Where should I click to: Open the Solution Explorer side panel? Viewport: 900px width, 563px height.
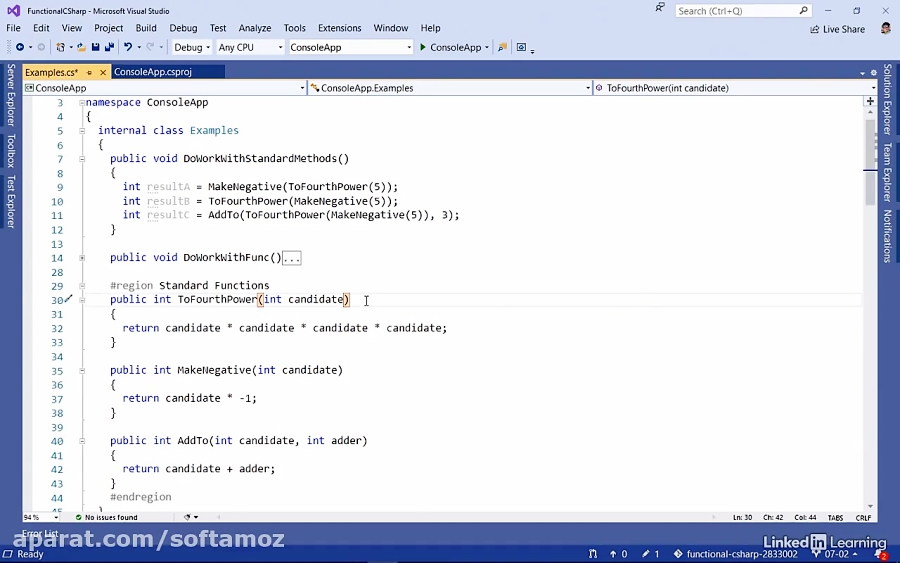(887, 99)
